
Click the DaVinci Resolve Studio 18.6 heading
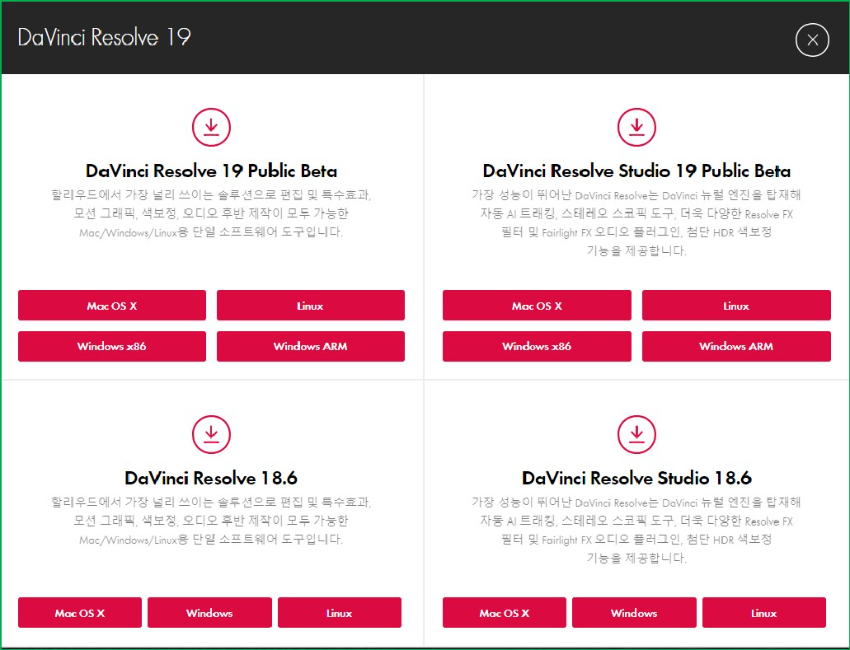click(636, 478)
